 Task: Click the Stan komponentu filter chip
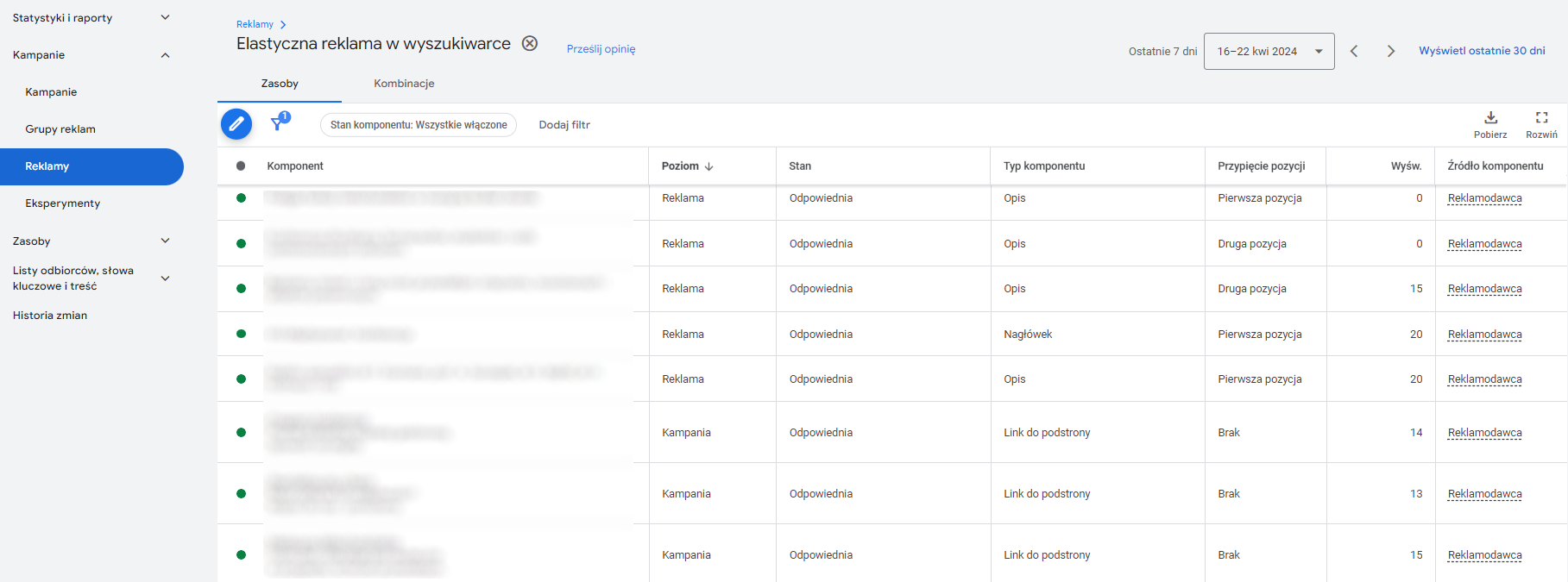click(x=419, y=125)
